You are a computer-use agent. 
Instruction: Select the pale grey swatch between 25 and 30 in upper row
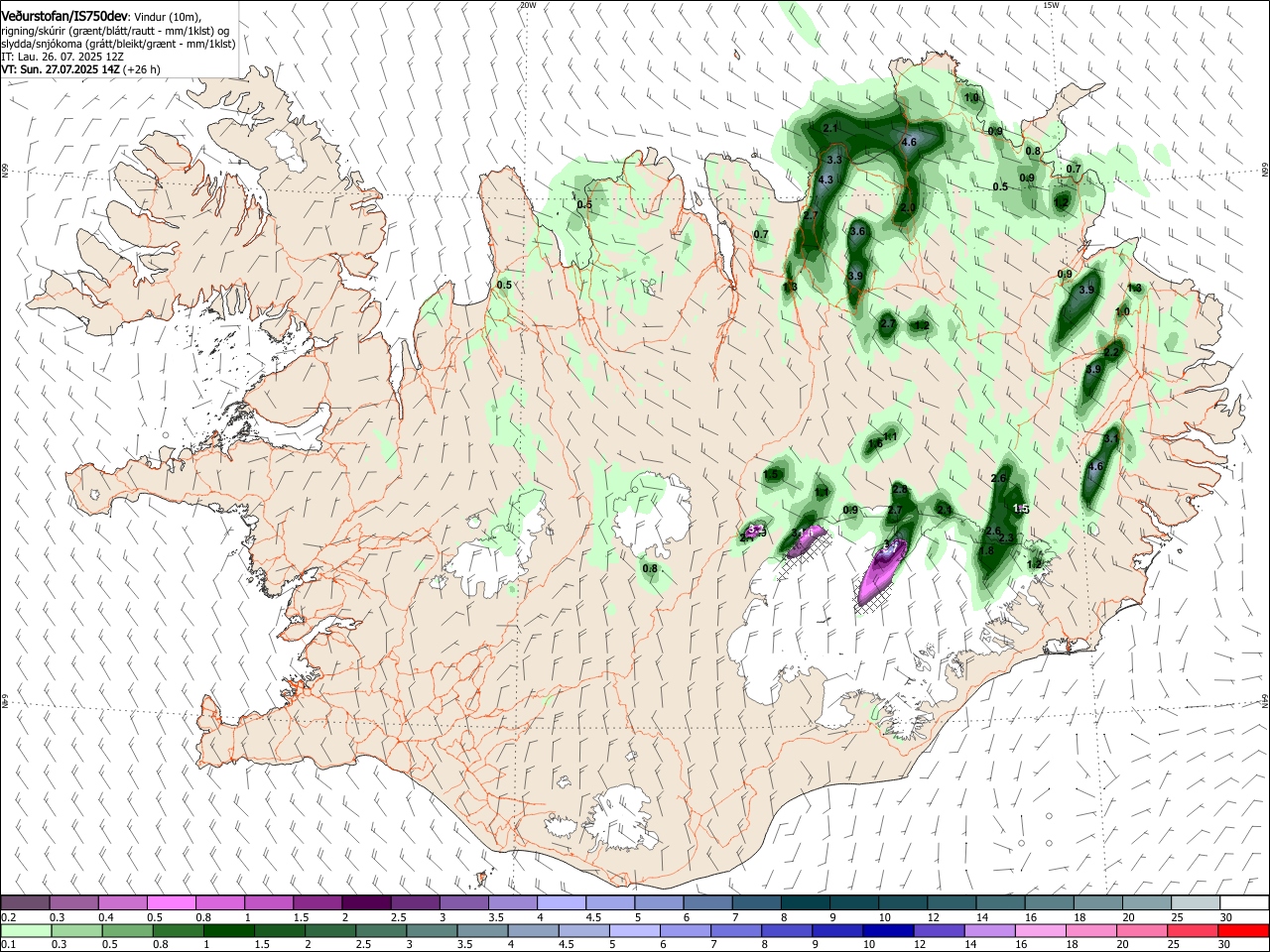1195,903
